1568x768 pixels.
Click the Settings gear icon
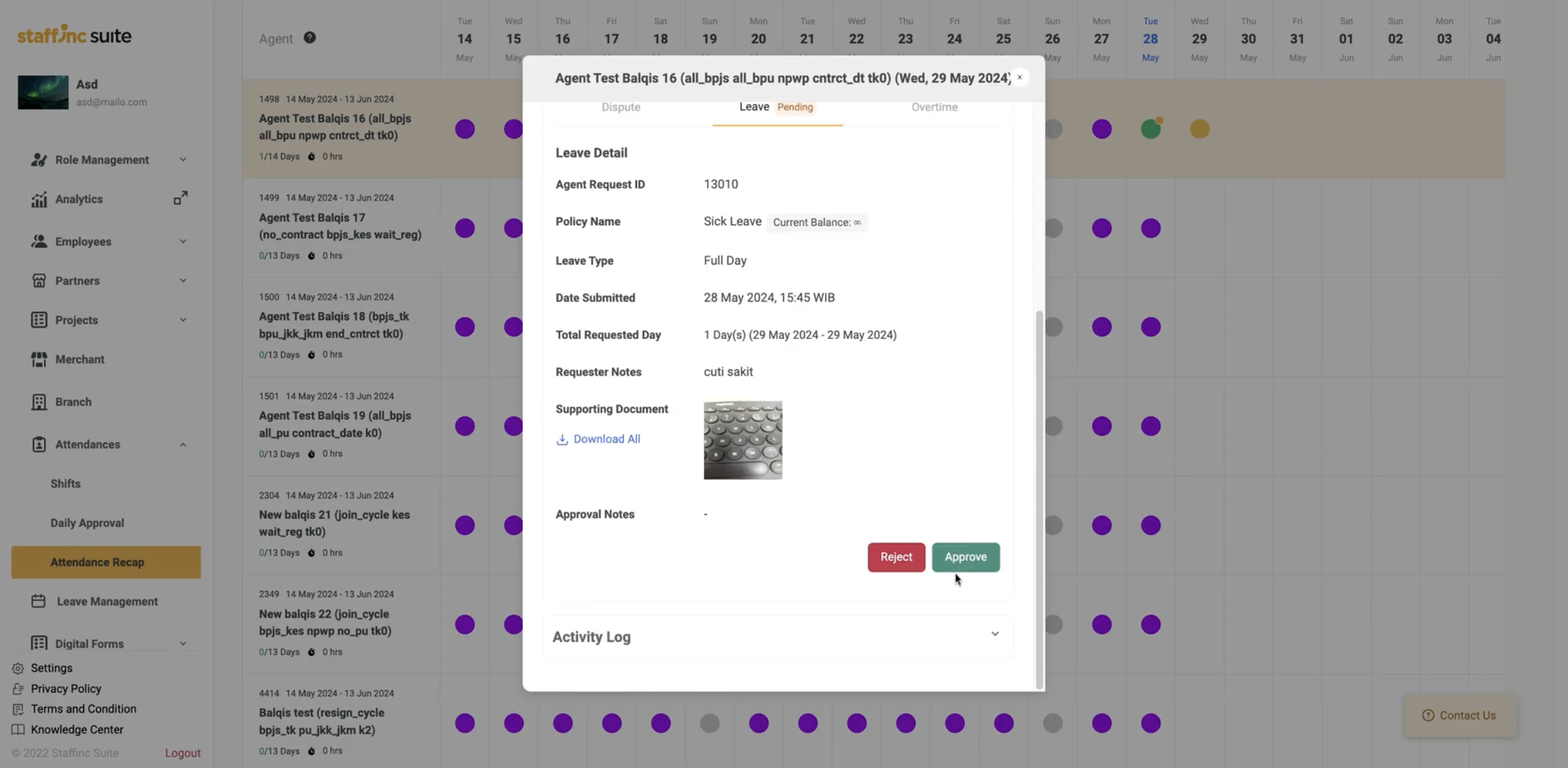click(x=18, y=668)
